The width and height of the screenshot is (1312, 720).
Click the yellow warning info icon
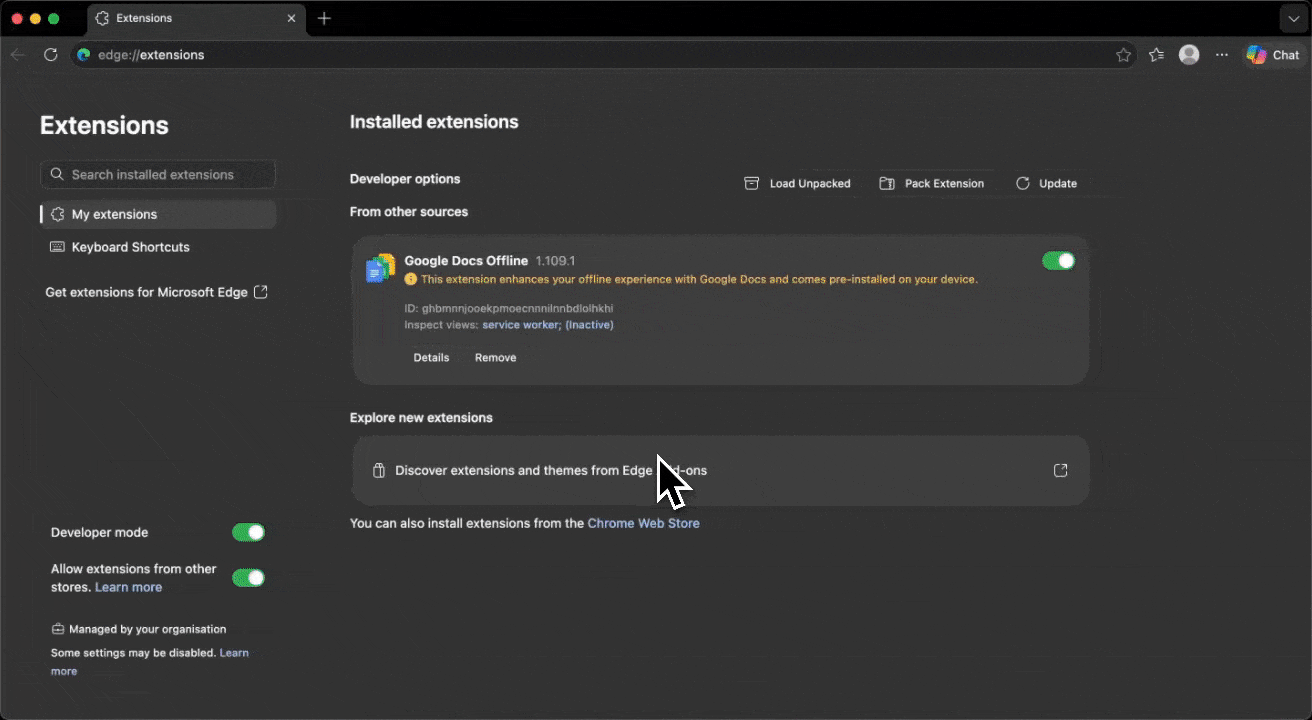[x=411, y=280]
